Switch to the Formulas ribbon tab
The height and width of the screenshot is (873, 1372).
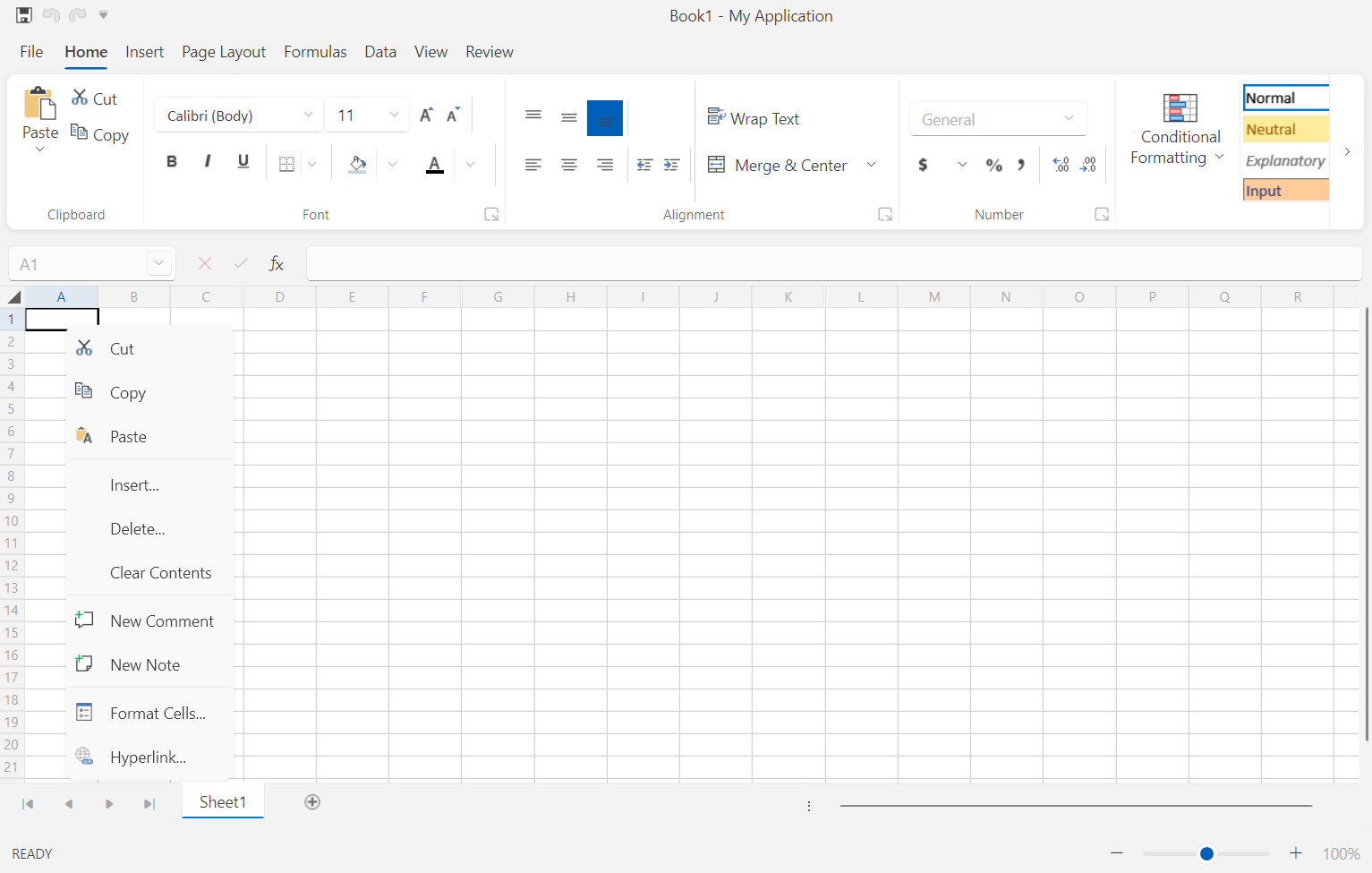(315, 52)
